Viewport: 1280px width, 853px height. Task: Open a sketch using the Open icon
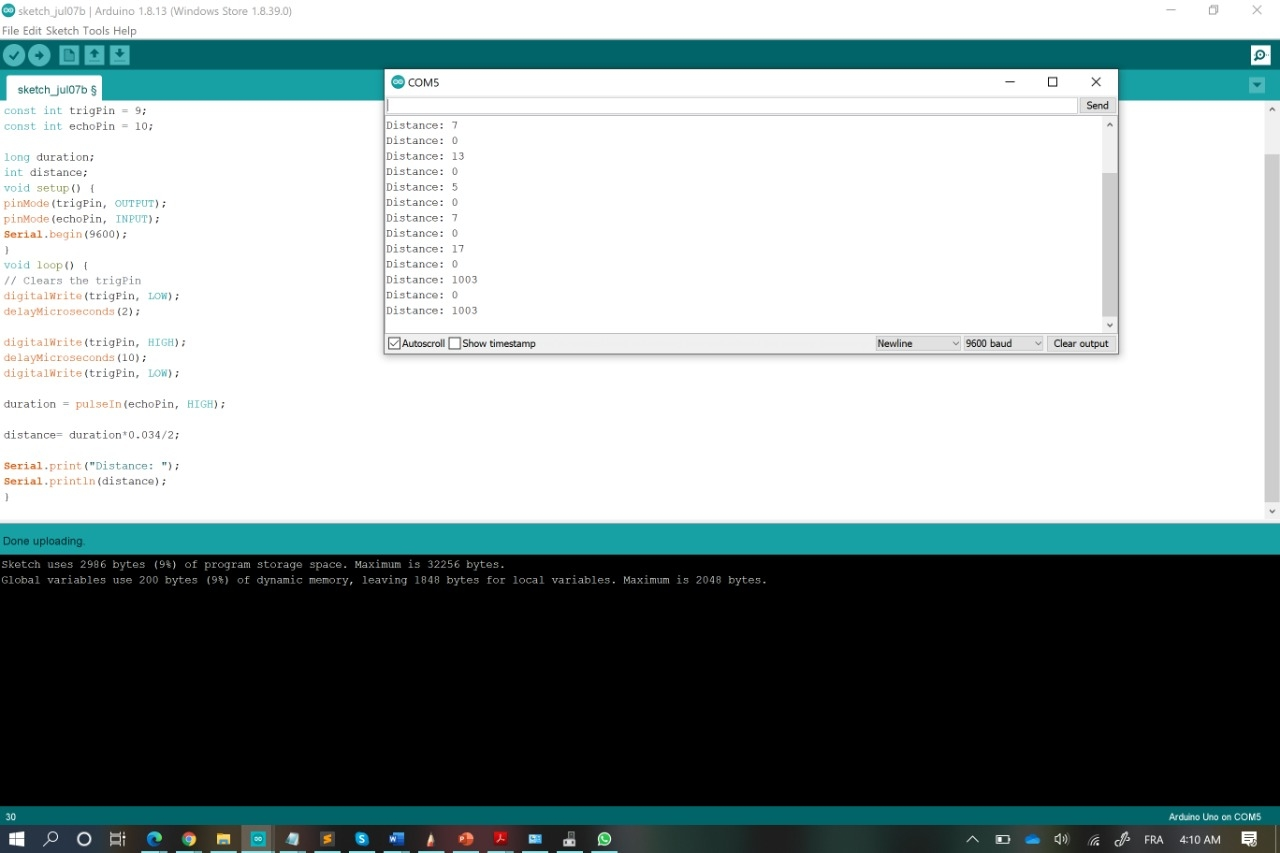tap(94, 56)
